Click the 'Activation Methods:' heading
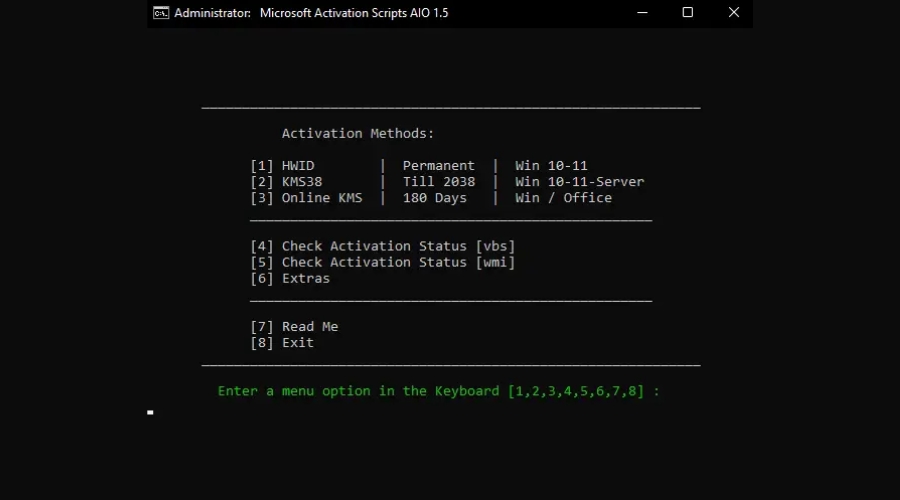 [x=358, y=133]
